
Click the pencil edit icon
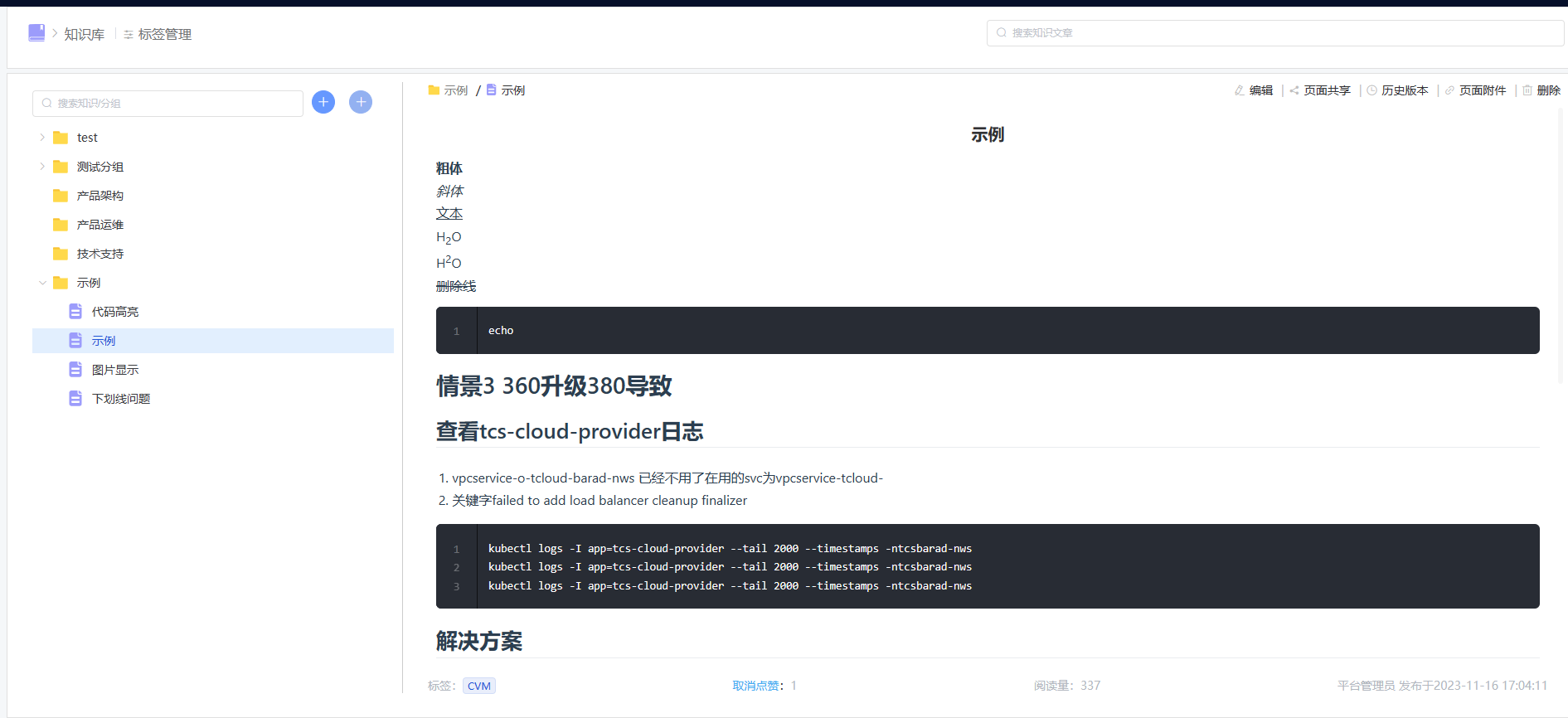click(1240, 90)
